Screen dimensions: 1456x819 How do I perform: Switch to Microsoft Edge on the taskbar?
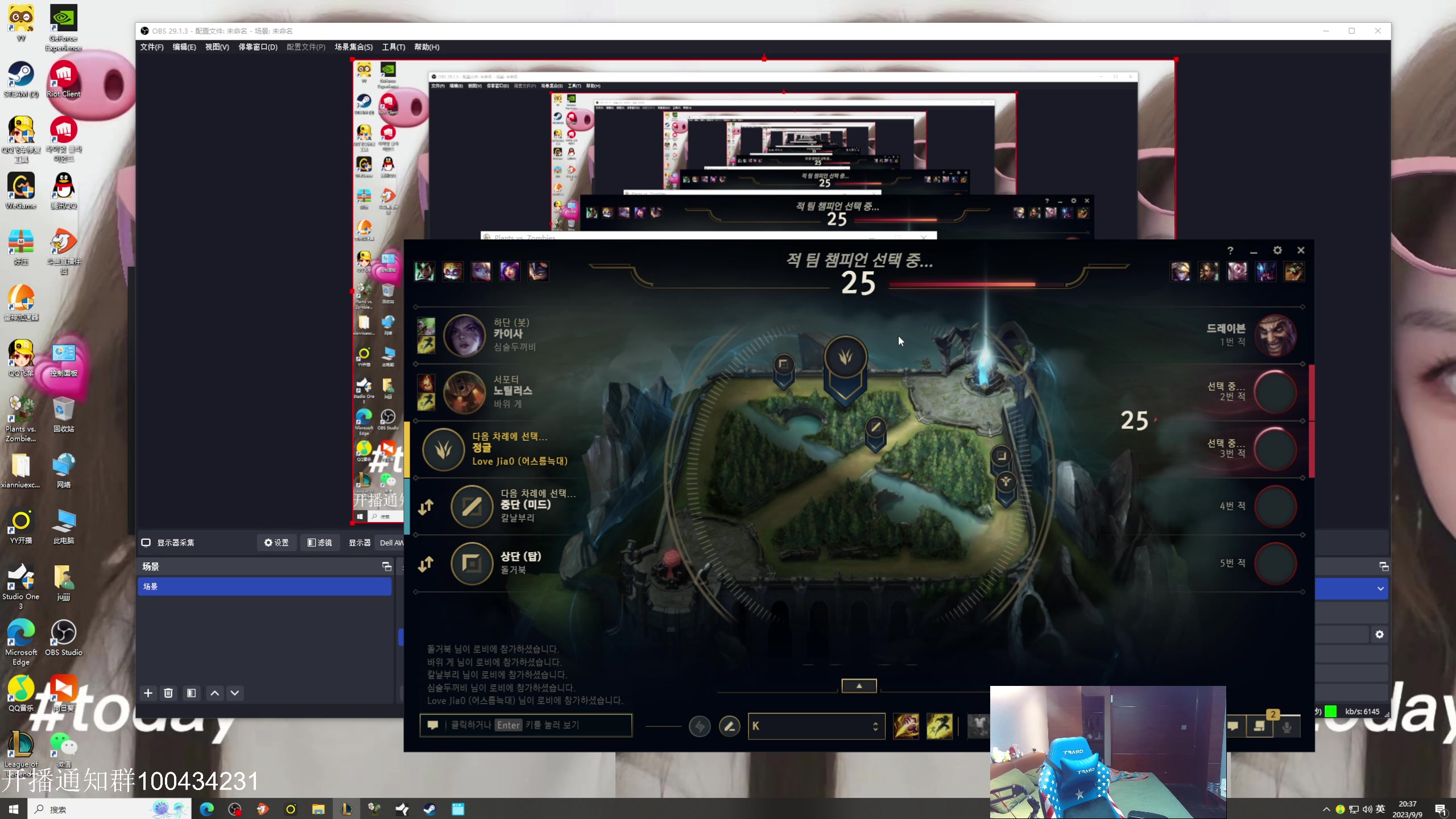[206, 809]
